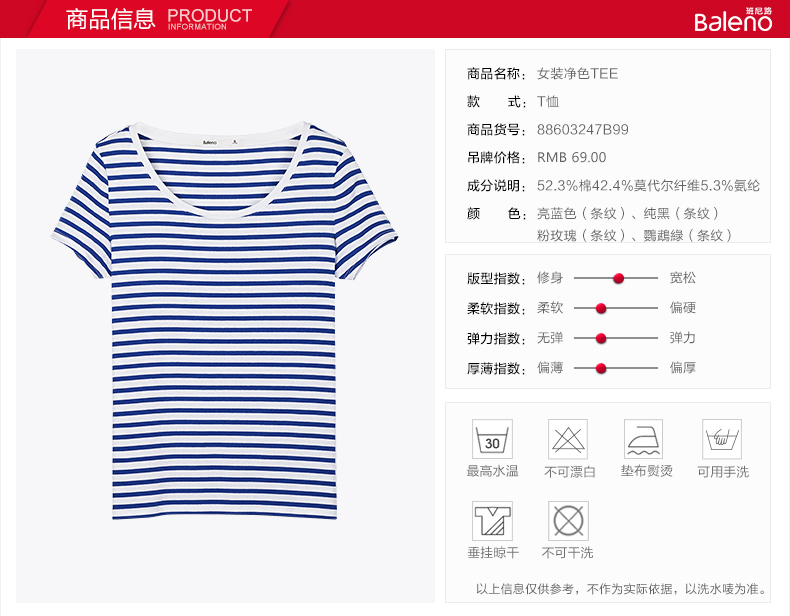The image size is (790, 616).
Task: Click the do-not-bleach triangle icon
Action: 568,439
